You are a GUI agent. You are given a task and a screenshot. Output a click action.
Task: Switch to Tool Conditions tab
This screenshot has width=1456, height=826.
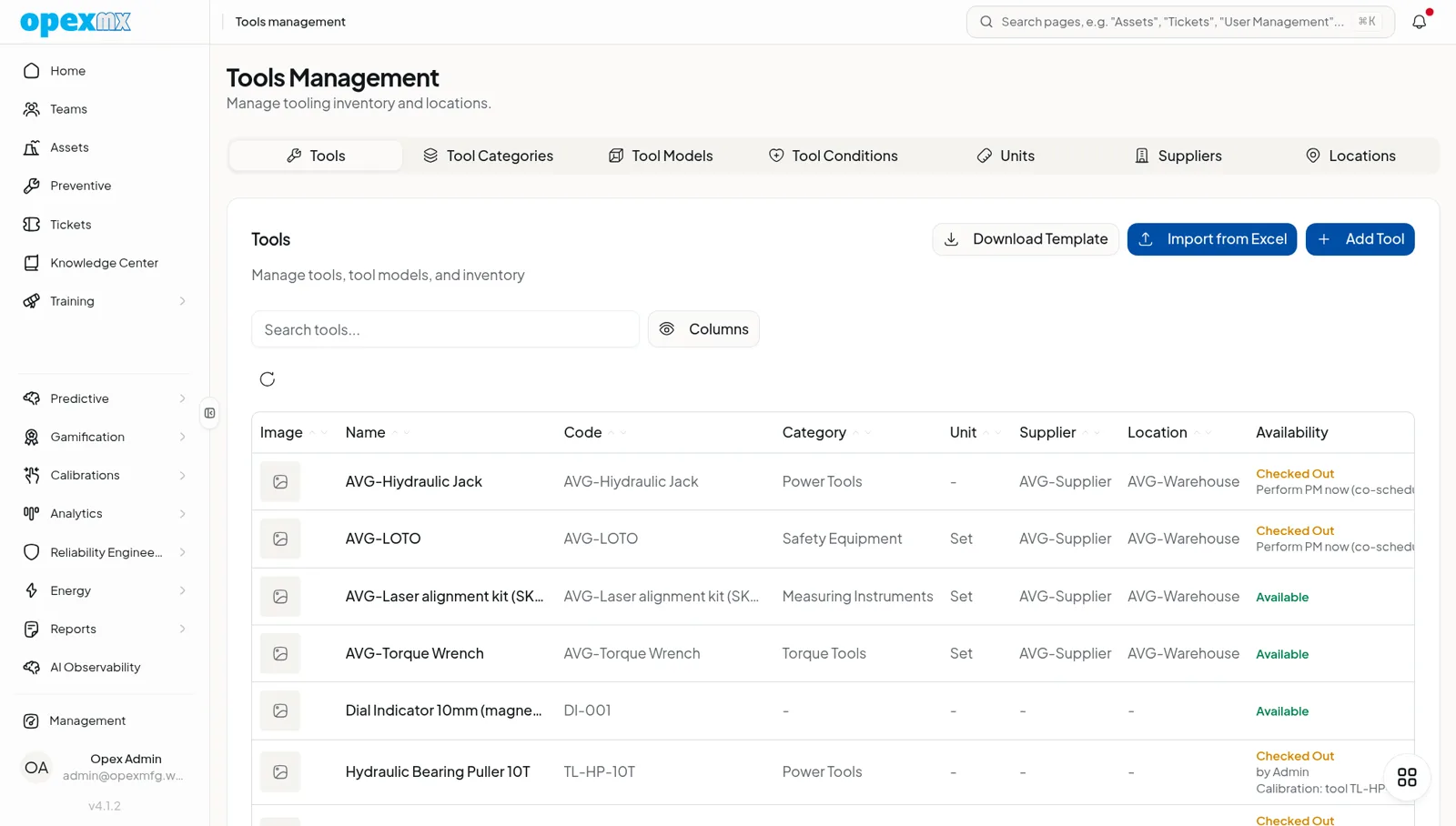(x=833, y=156)
